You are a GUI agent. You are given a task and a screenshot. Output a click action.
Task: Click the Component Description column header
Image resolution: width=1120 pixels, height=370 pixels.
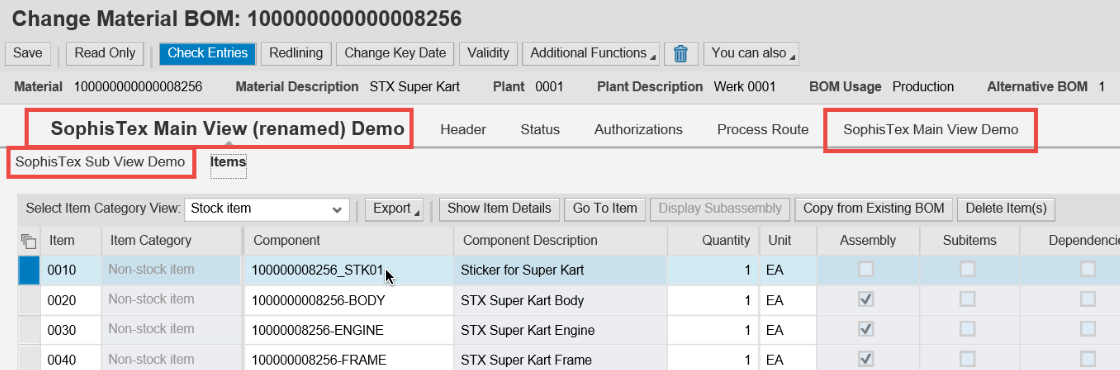click(x=561, y=241)
